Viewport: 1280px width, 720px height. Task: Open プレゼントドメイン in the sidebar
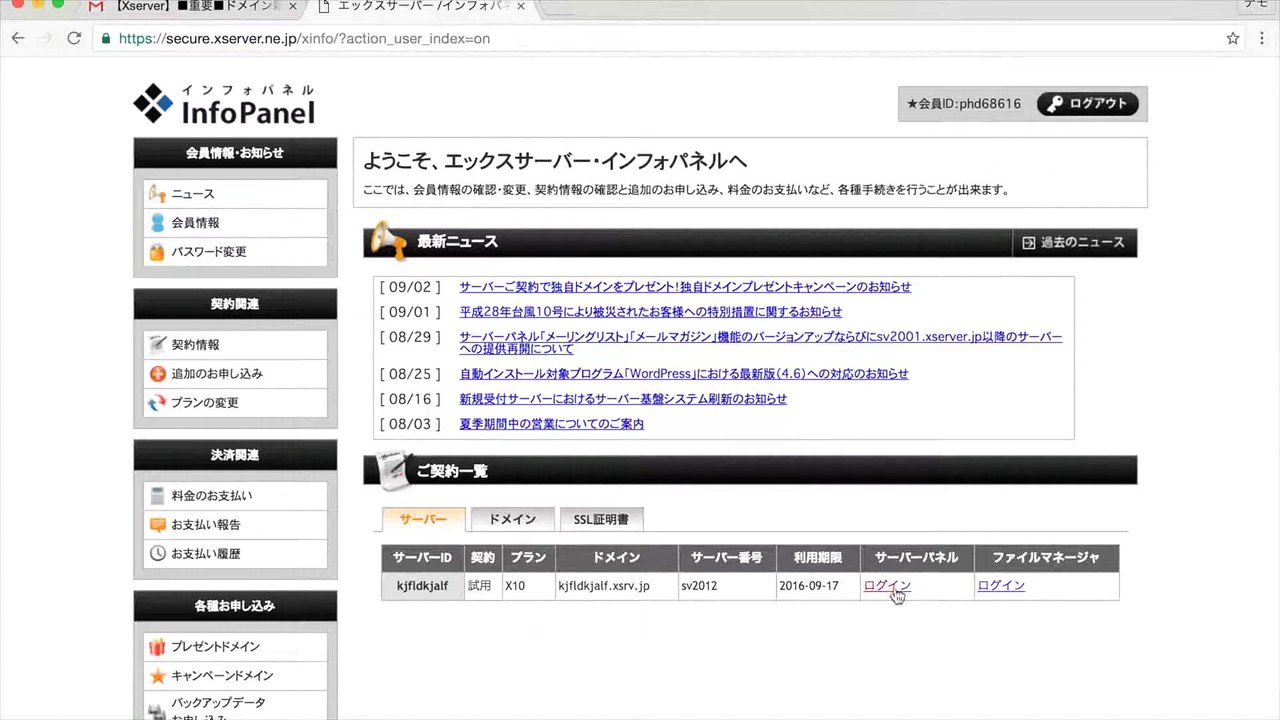[235, 646]
